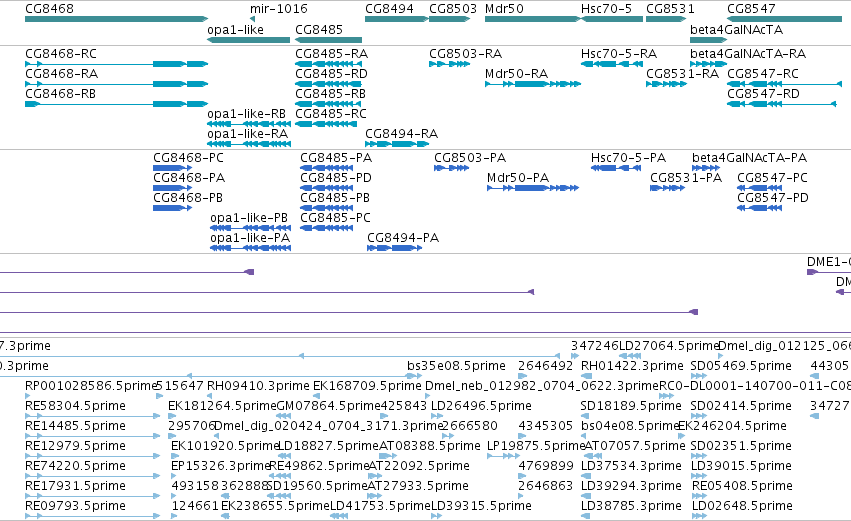The height and width of the screenshot is (521, 851).
Task: Click the CG8531 gene bar
Action: (x=666, y=19)
